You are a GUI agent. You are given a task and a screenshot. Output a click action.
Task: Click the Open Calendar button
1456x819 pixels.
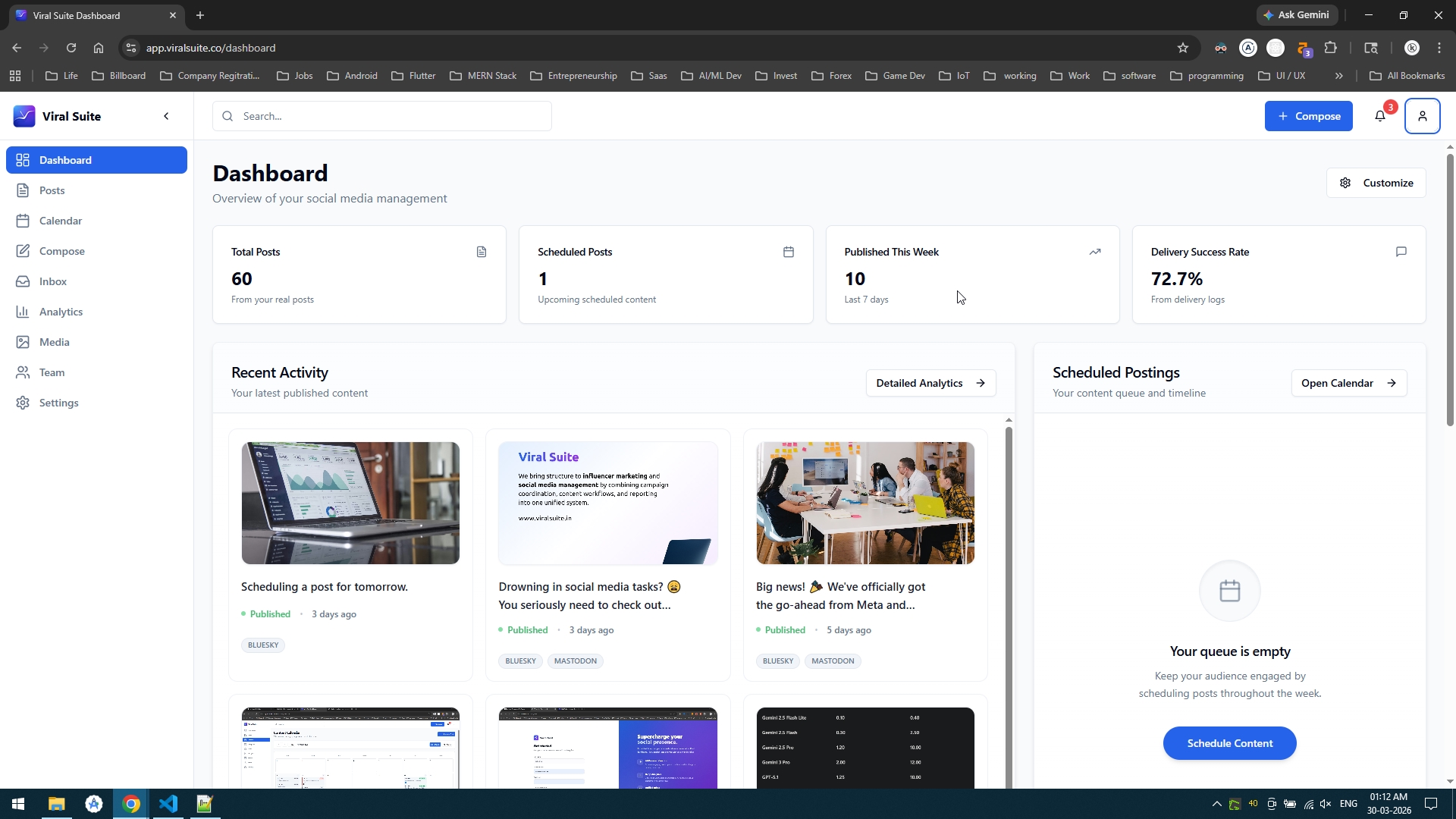tap(1348, 383)
